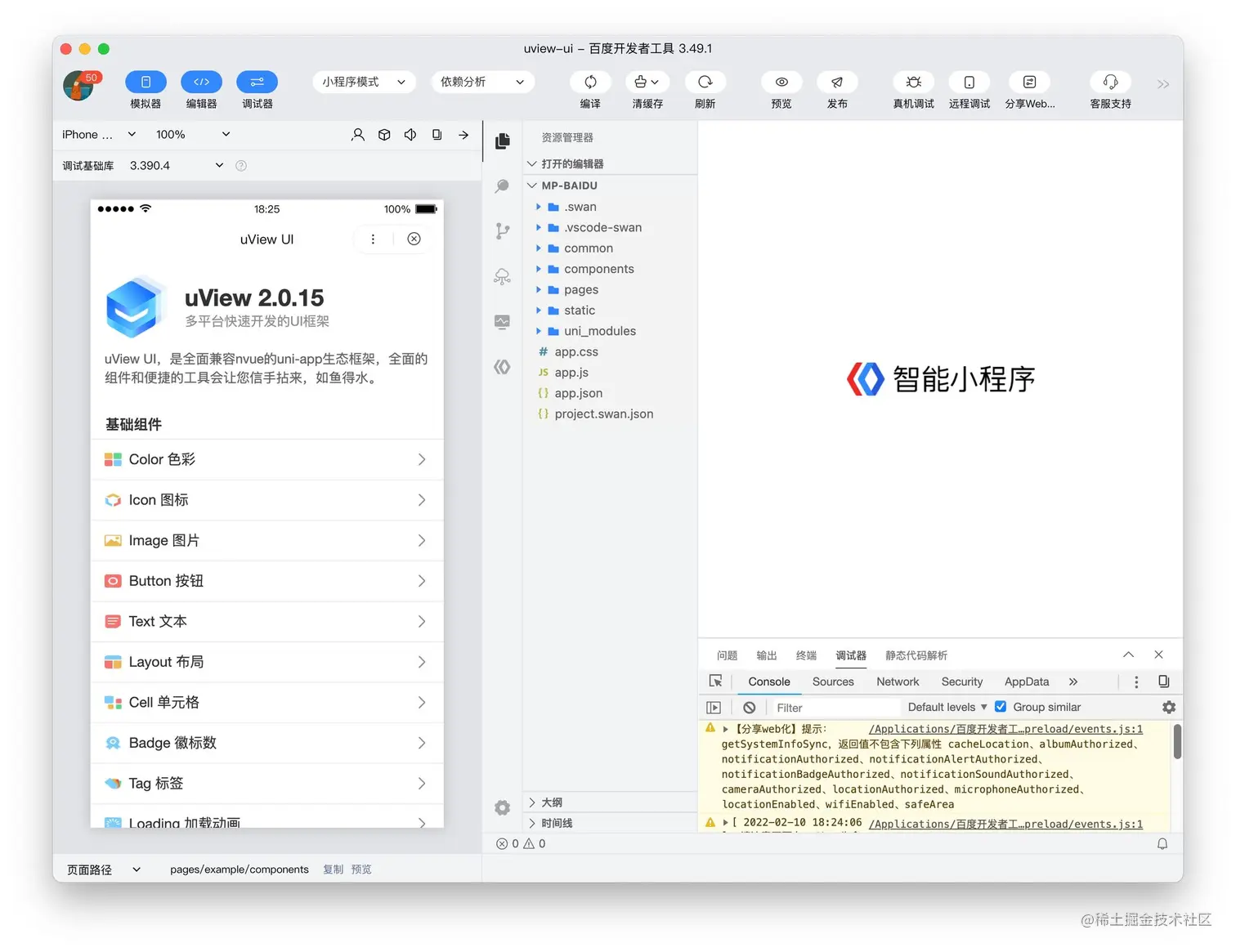
Task: Expand the 时间线 timeline section
Action: tap(610, 823)
